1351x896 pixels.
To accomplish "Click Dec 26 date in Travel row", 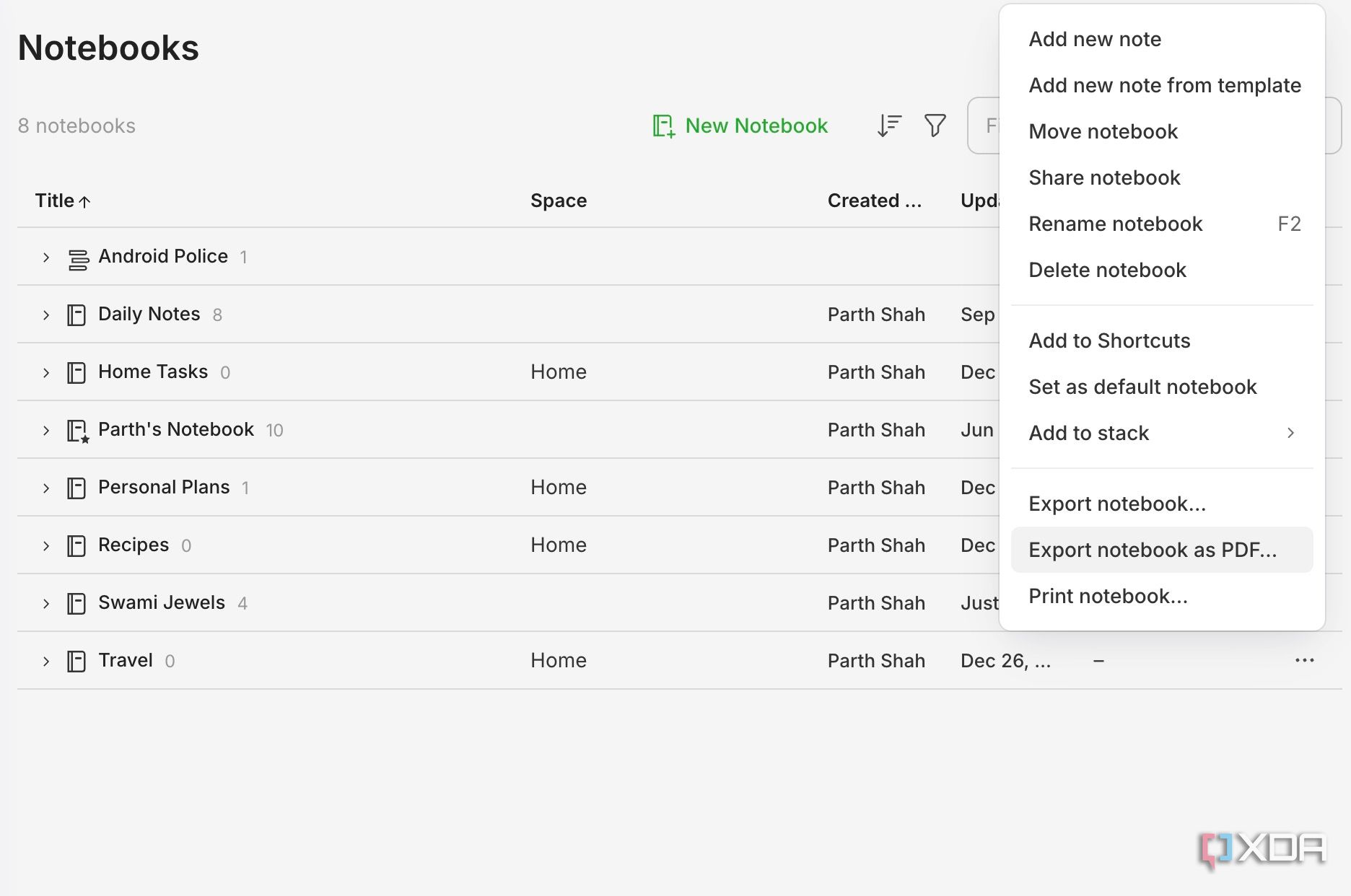I will [x=1005, y=661].
